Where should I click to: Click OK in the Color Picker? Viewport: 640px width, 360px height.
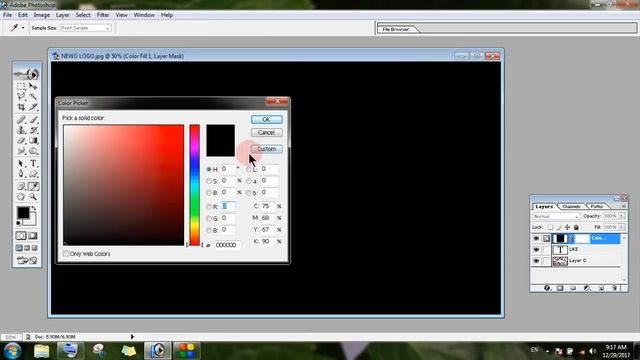(267, 119)
